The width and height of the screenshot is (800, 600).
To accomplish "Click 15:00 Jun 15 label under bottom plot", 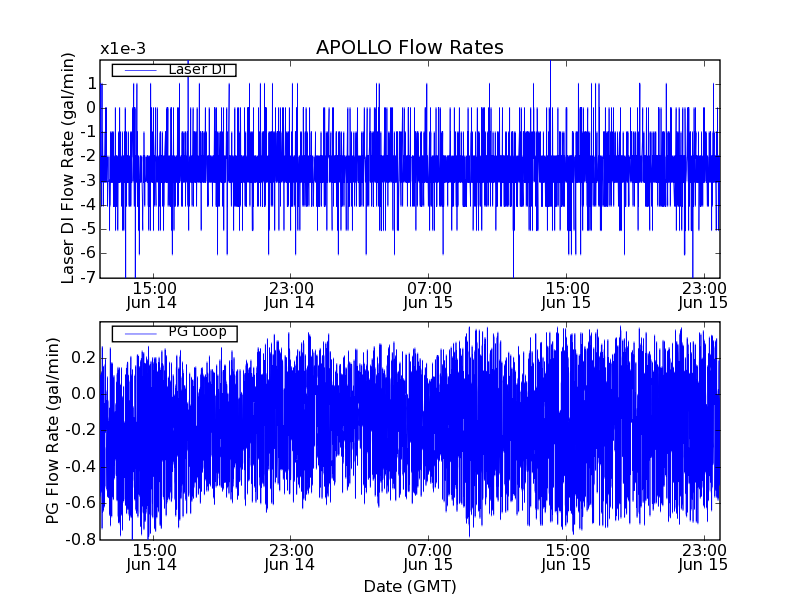I will (566, 558).
